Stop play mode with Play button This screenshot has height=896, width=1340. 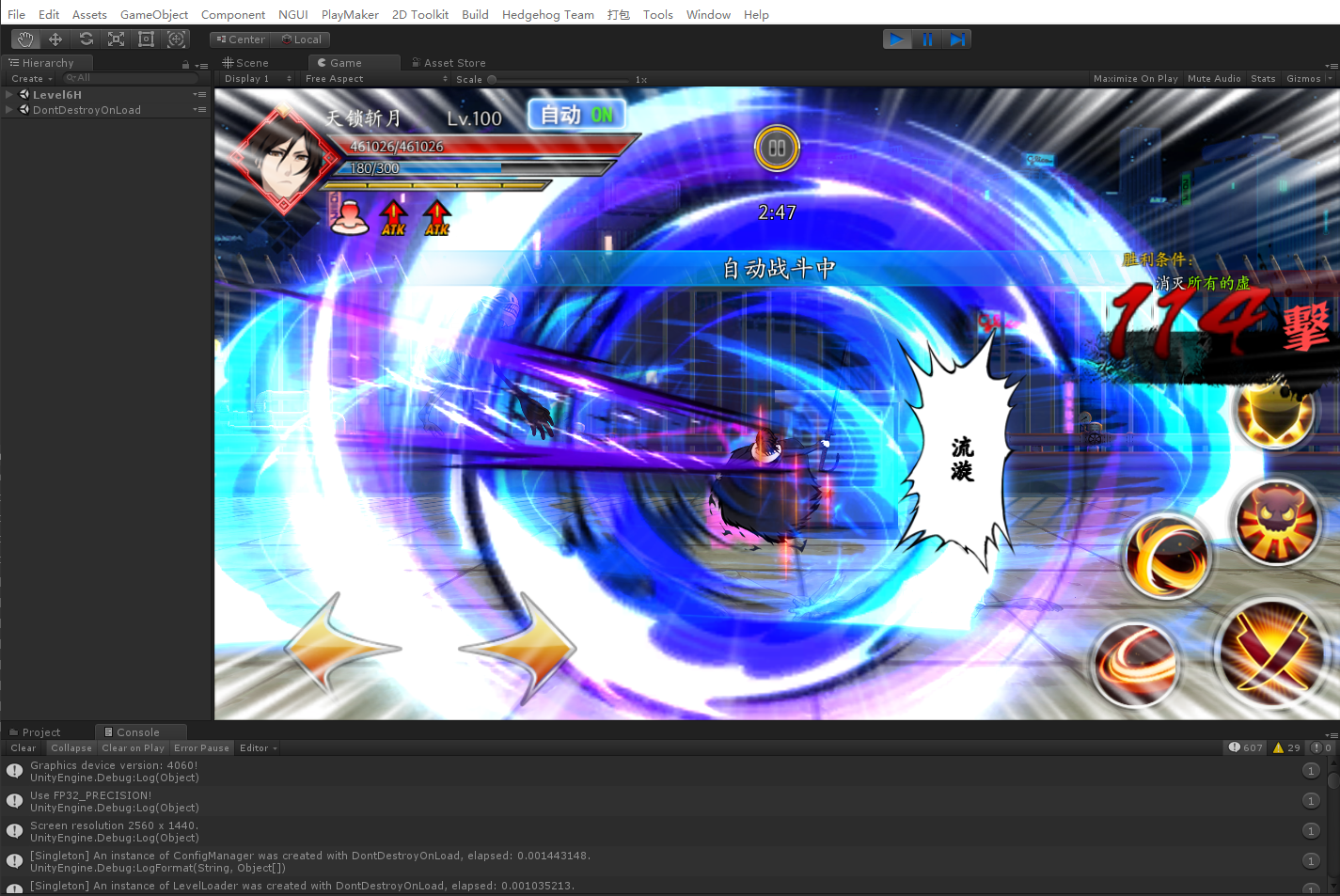tap(897, 39)
